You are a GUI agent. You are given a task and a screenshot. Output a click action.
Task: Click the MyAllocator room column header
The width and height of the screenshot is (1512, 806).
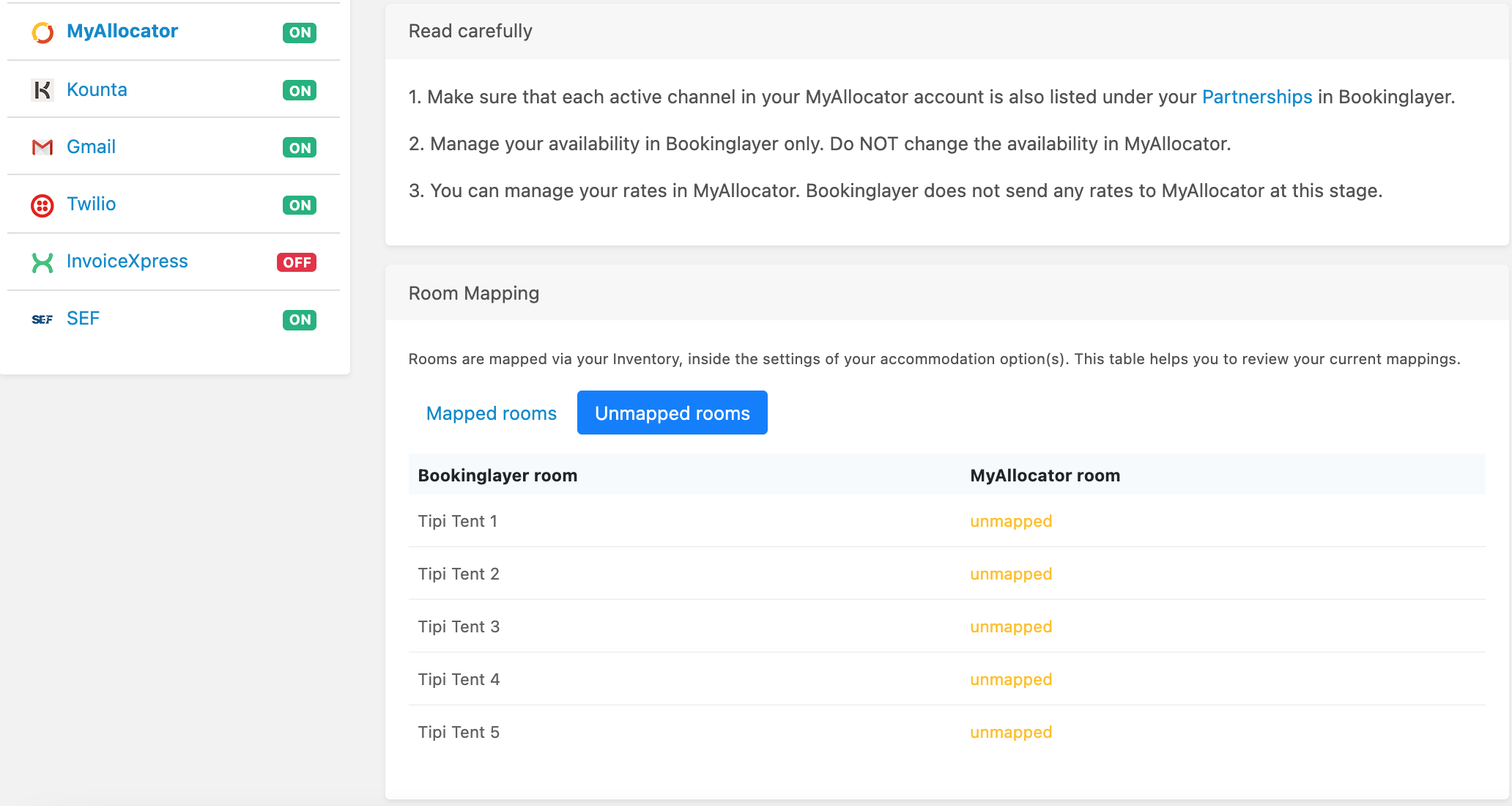coord(1045,475)
